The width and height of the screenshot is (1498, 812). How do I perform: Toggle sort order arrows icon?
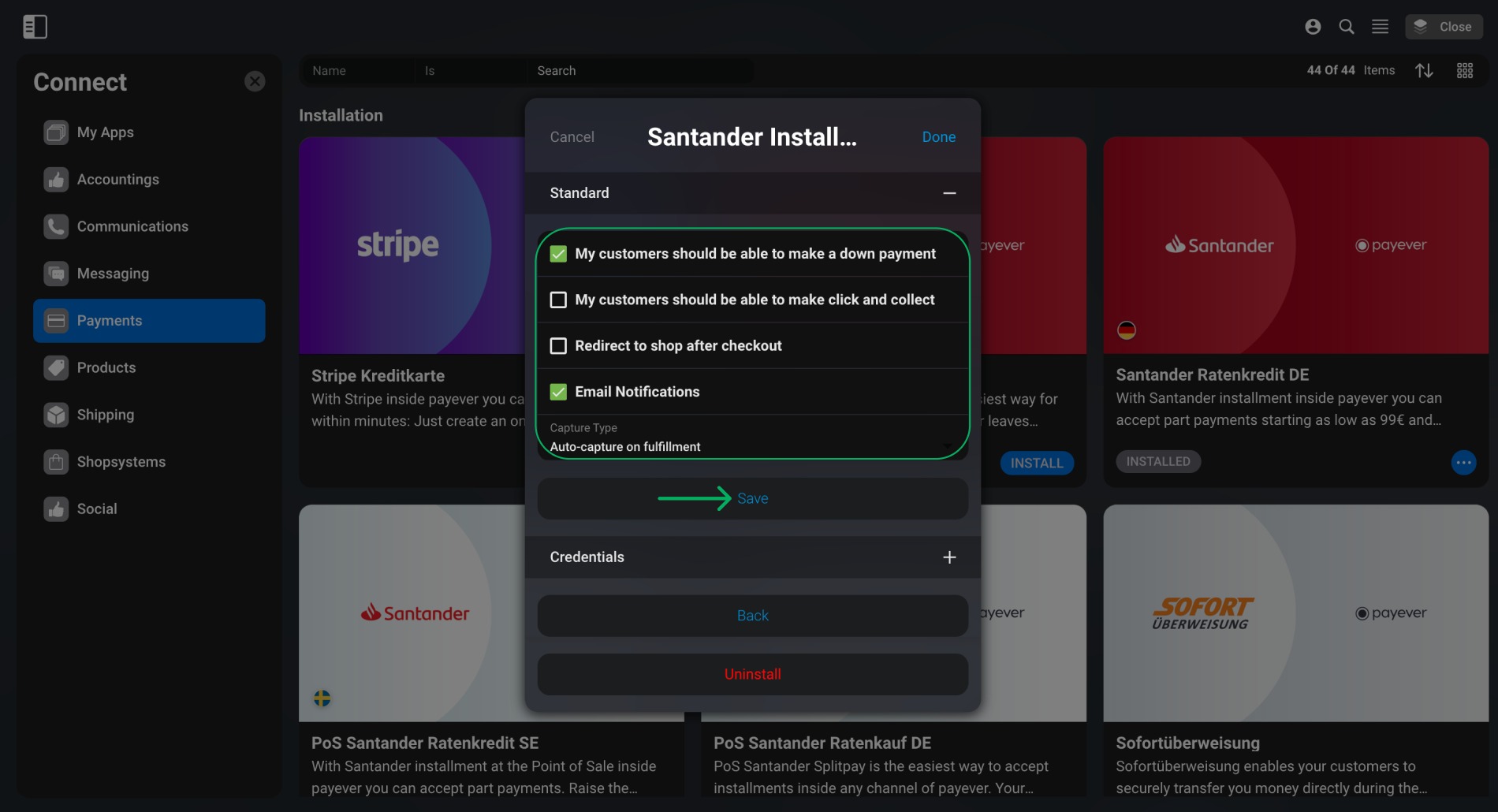(x=1424, y=71)
